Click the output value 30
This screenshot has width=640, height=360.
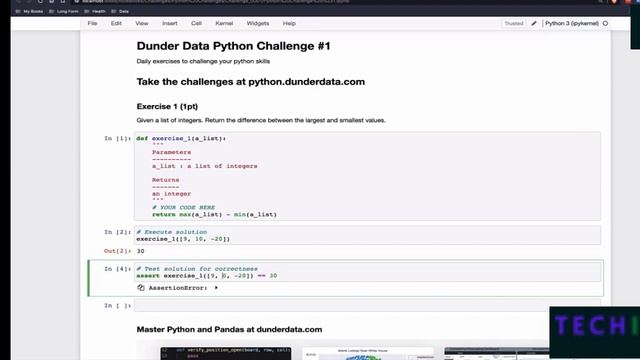140,251
